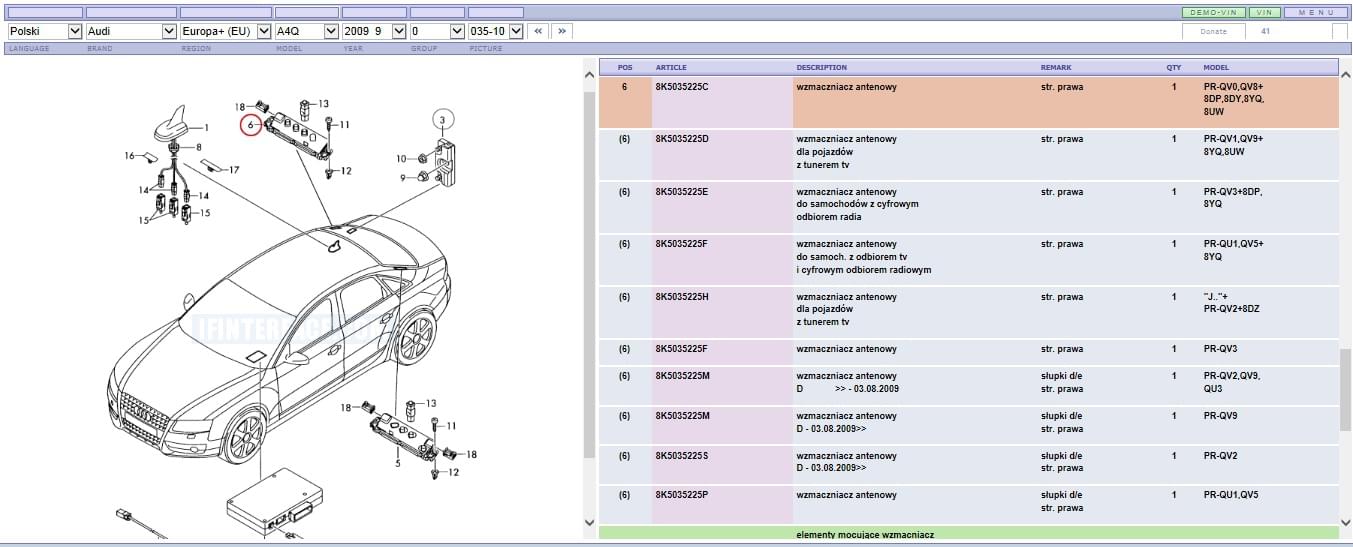
Task: Open the Region dropdown showing Europa+ (EU)
Action: [x=226, y=31]
